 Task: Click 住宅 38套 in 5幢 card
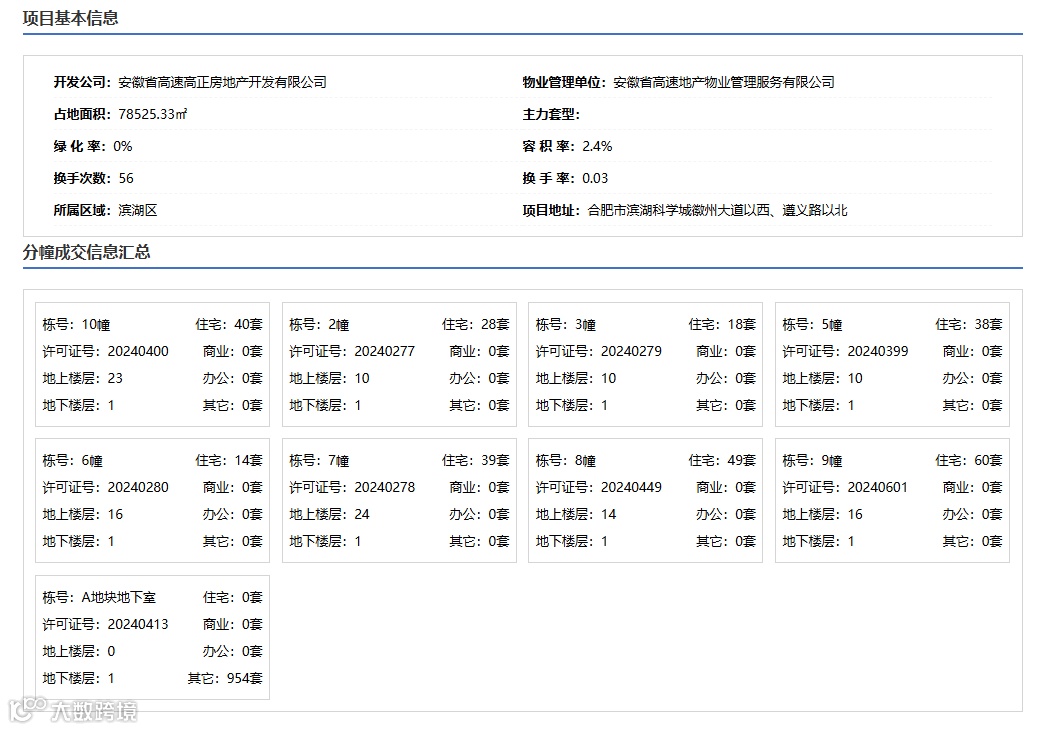tap(968, 324)
